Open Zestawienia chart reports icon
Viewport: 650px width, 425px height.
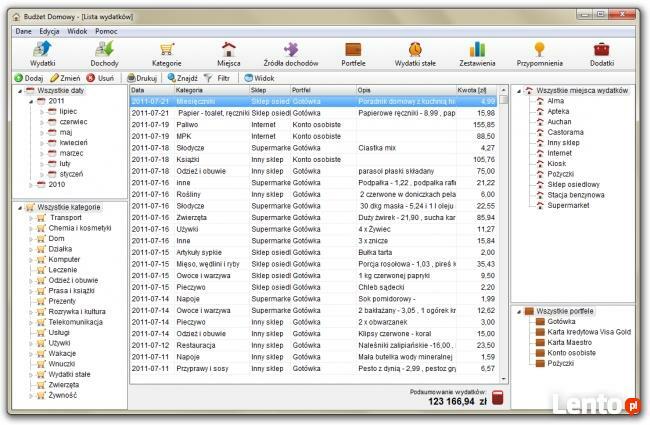coord(477,52)
